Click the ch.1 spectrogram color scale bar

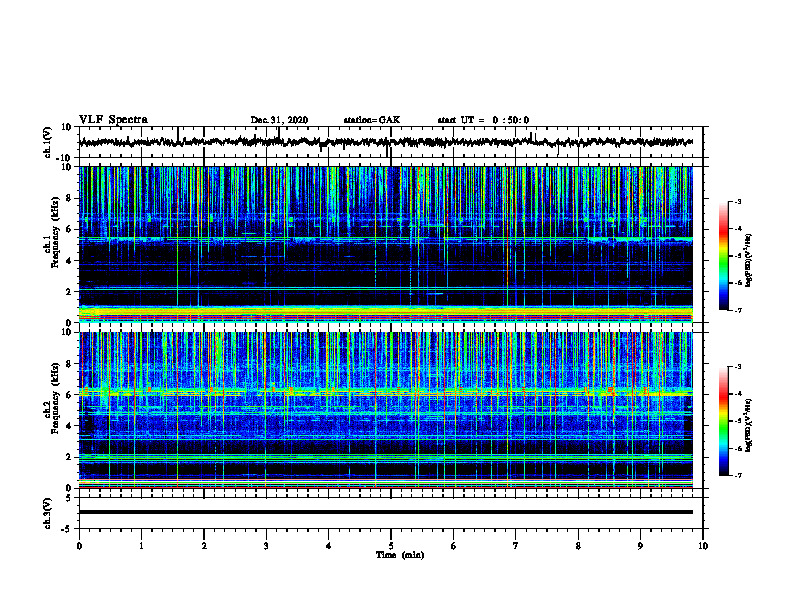click(x=723, y=256)
